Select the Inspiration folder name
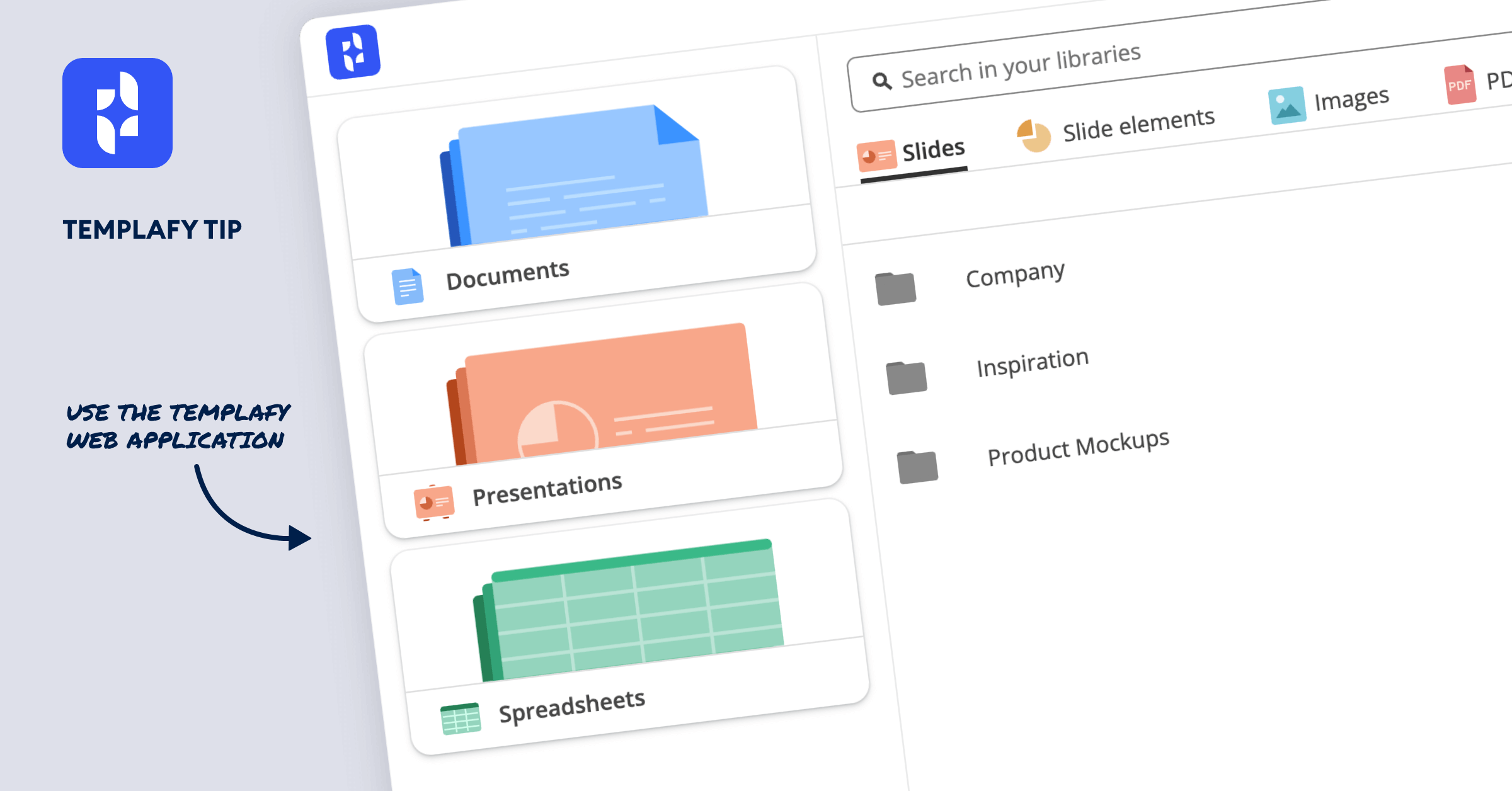This screenshot has width=1512, height=791. click(1033, 363)
